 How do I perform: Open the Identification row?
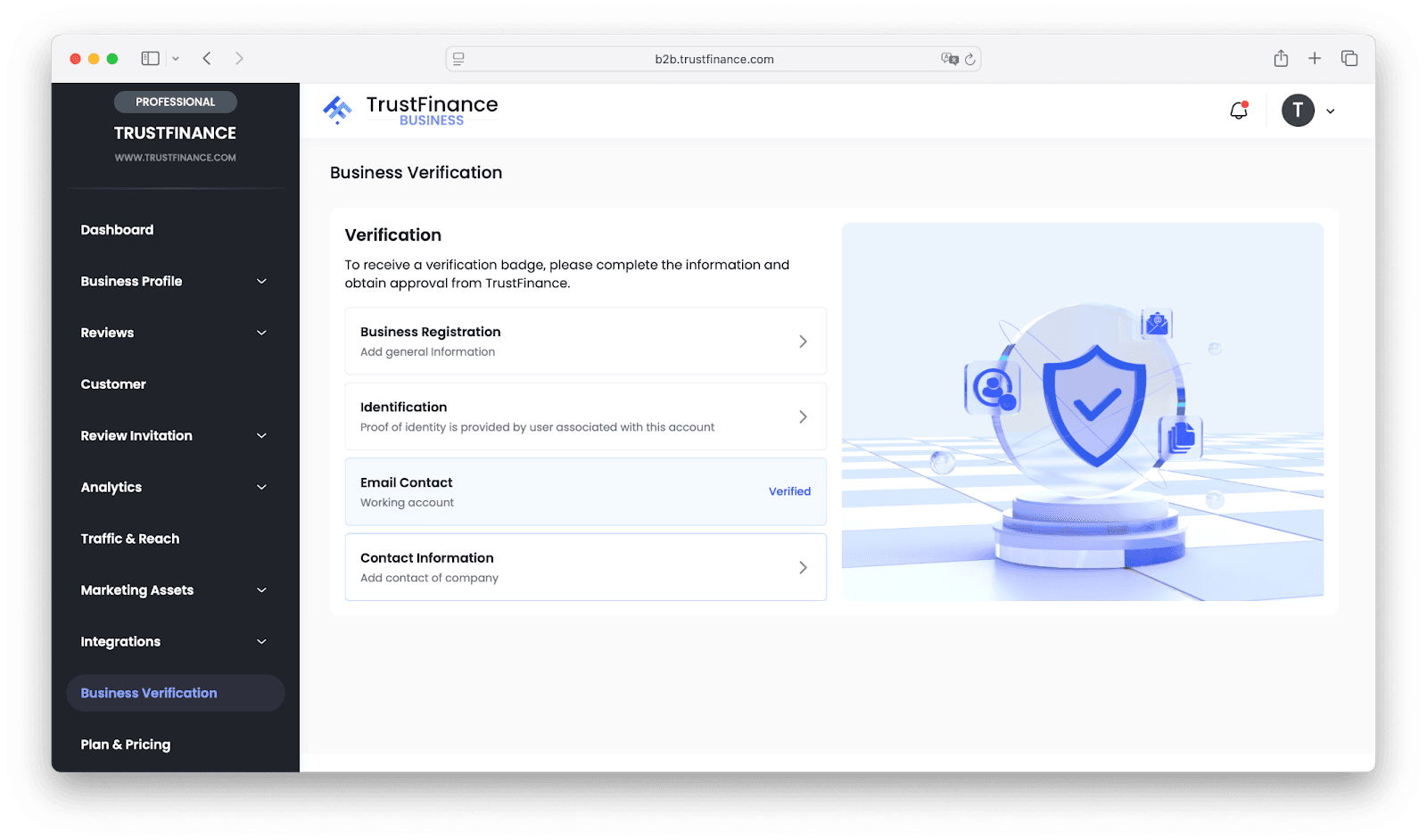click(x=586, y=416)
